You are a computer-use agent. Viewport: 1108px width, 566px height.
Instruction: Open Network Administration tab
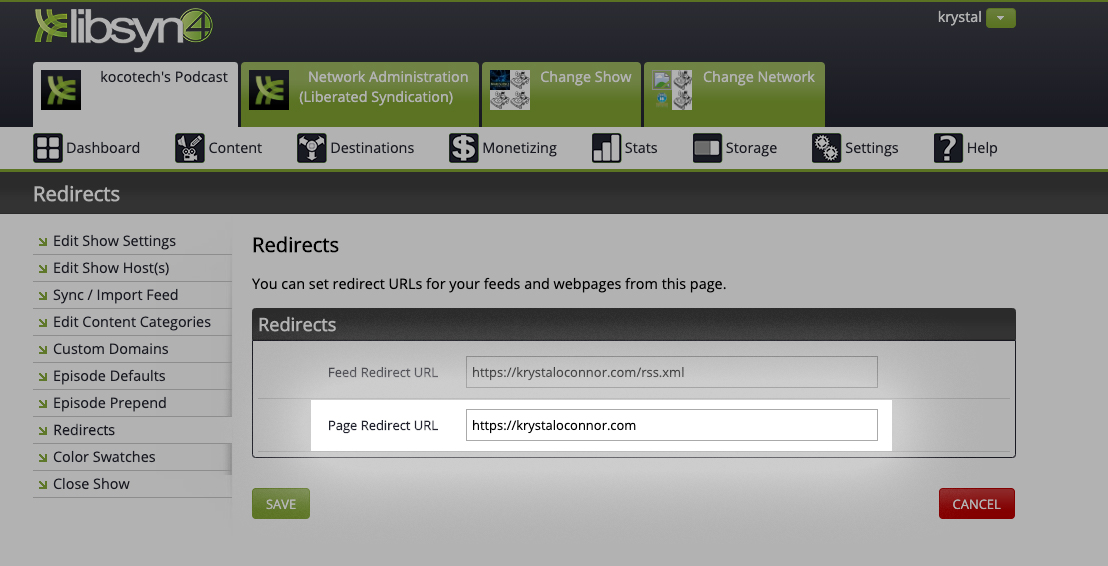coord(360,94)
